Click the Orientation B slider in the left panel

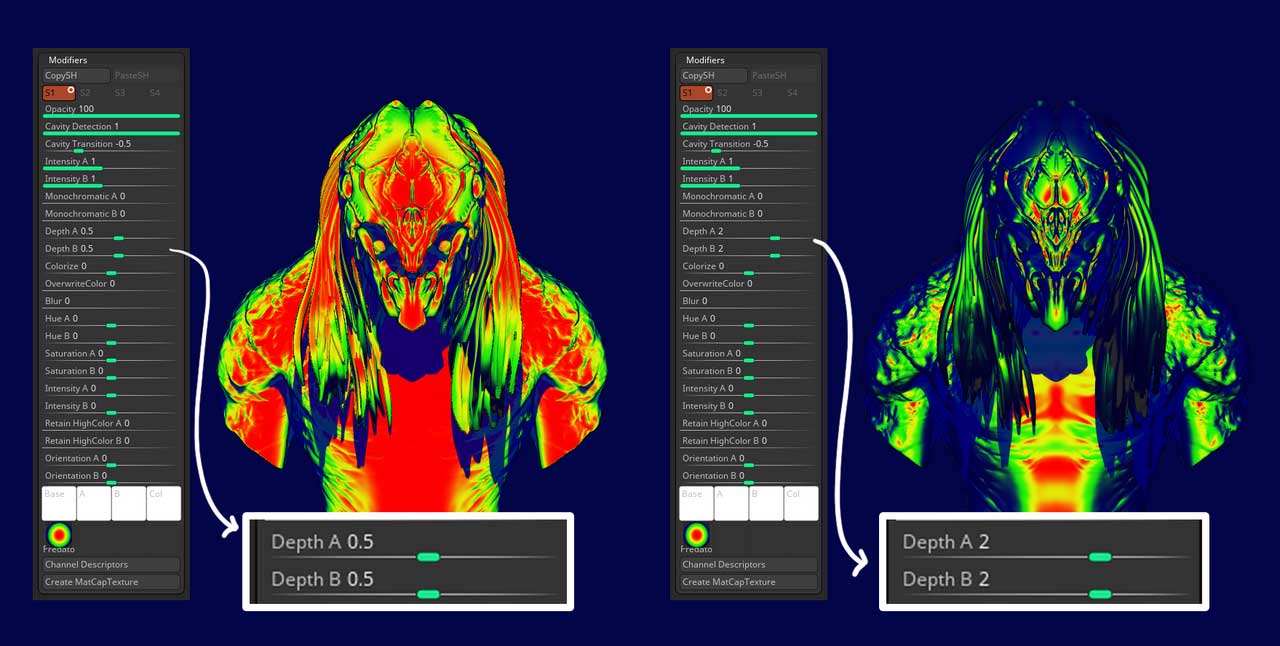tap(111, 477)
